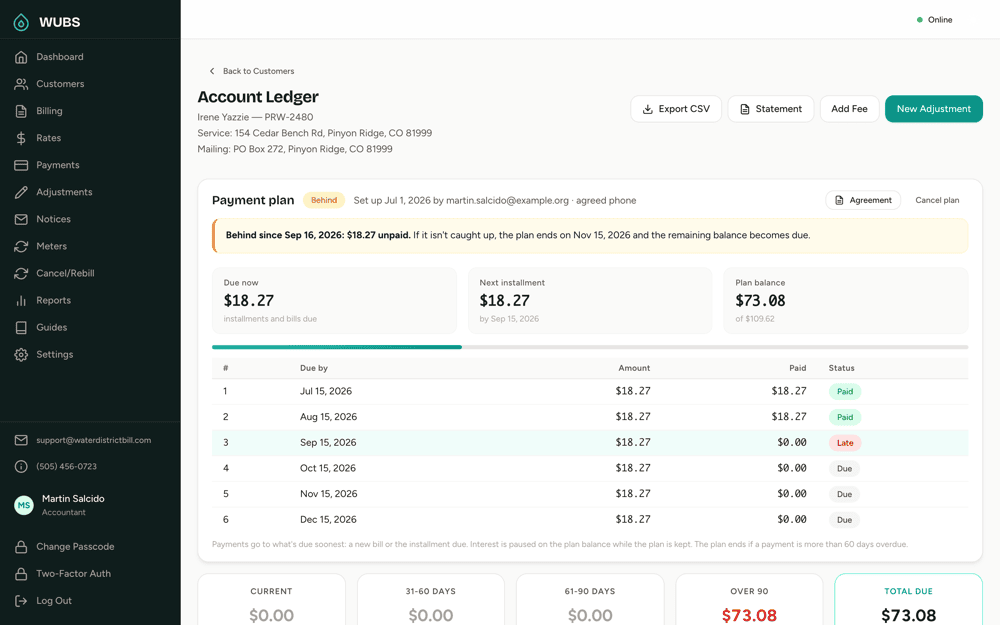Click the Cancel/Rebill cycle icon

[x=21, y=273]
